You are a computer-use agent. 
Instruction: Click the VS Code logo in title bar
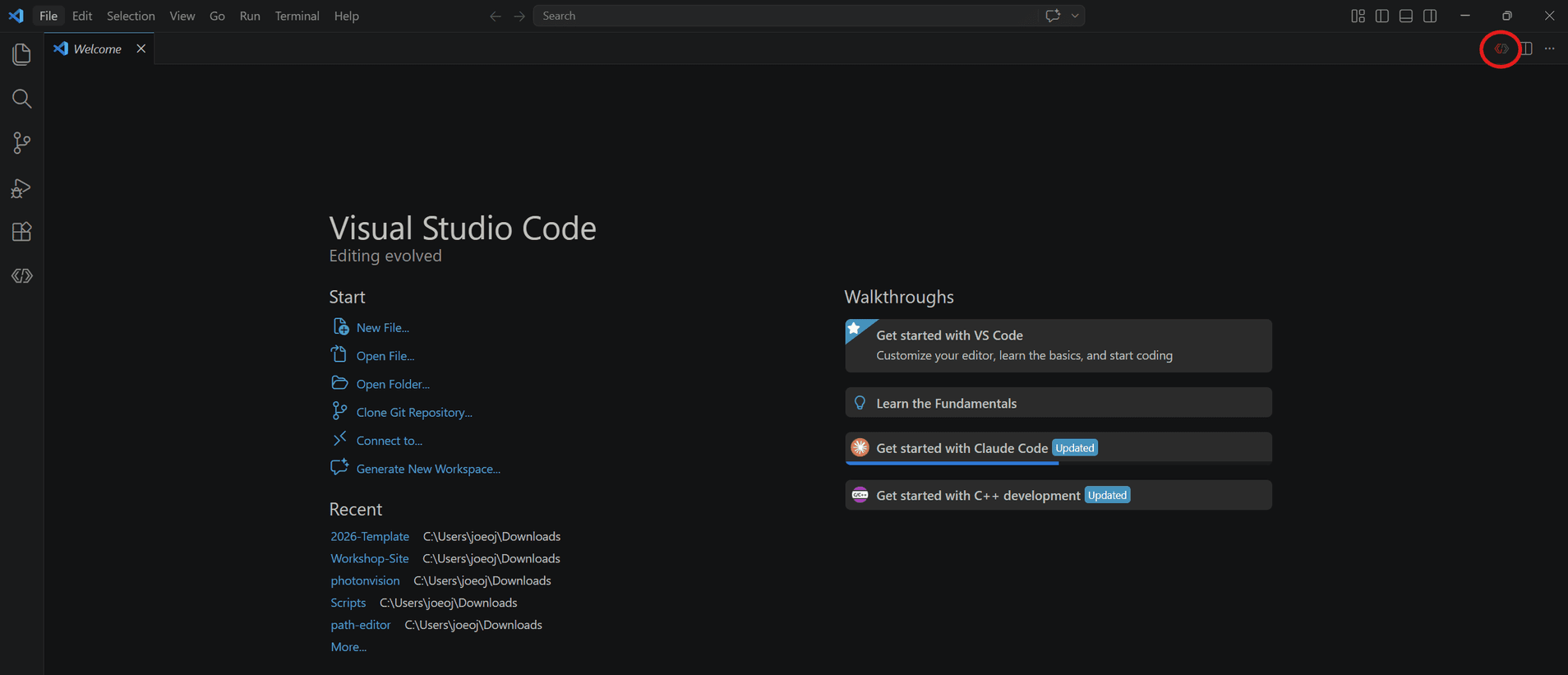point(16,16)
